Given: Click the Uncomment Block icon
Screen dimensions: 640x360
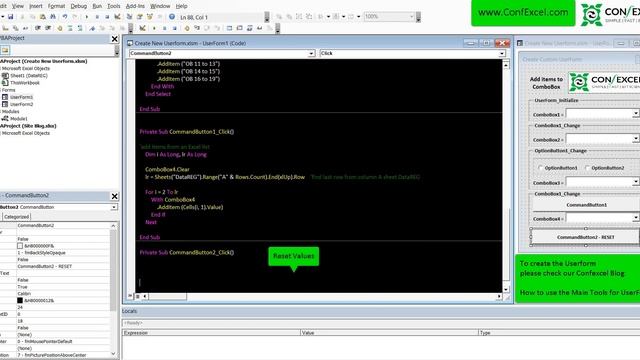Looking at the screenshot, I should 80,28.
